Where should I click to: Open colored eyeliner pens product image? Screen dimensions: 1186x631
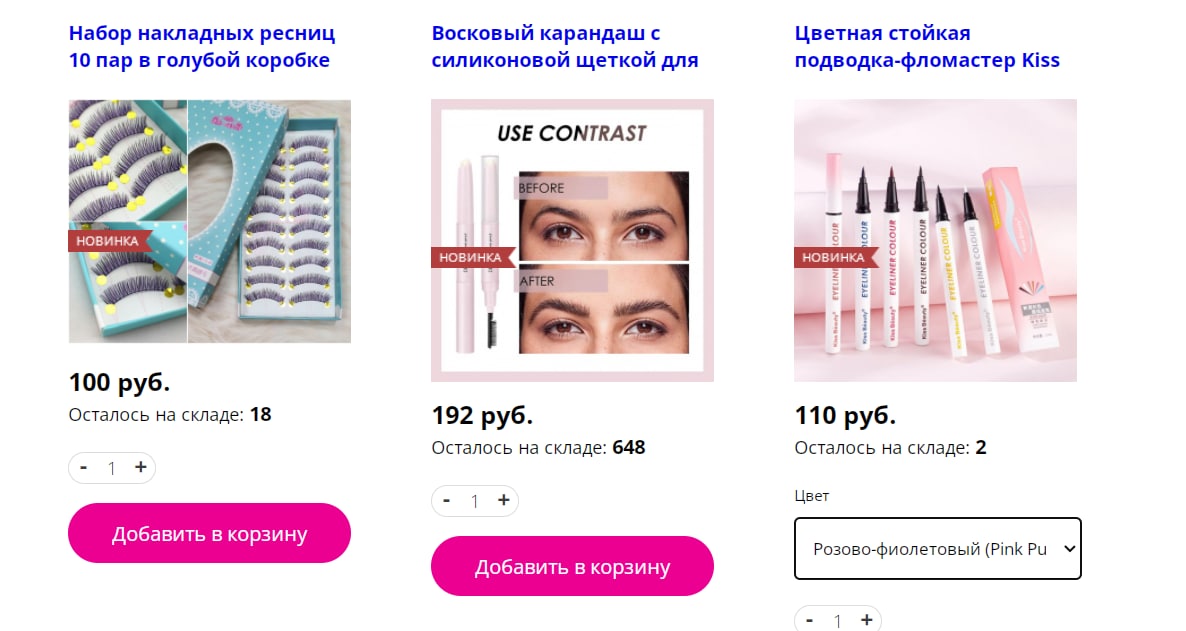[x=936, y=241]
